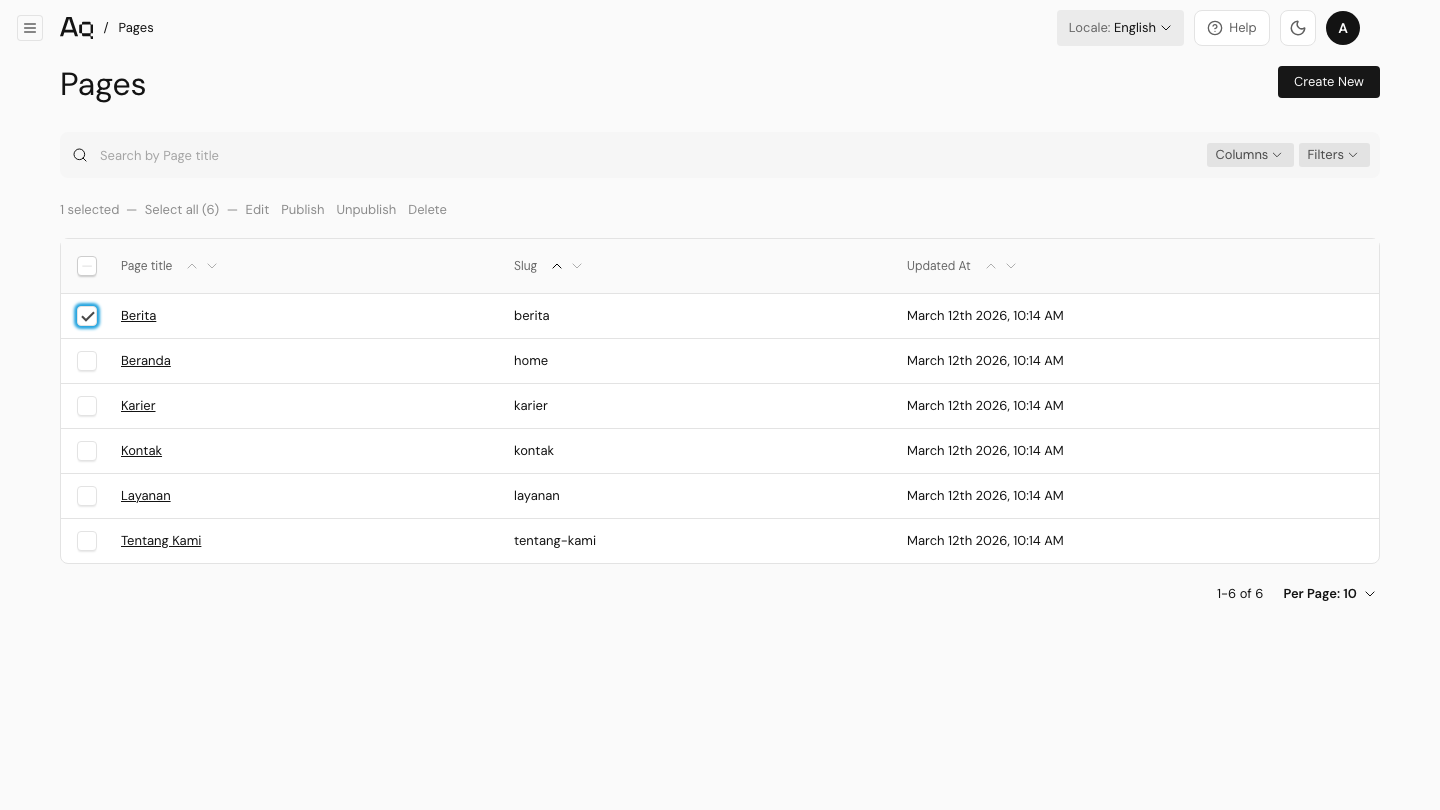Click Select all (6)
Viewport: 1440px width, 810px height.
pyautogui.click(x=182, y=210)
